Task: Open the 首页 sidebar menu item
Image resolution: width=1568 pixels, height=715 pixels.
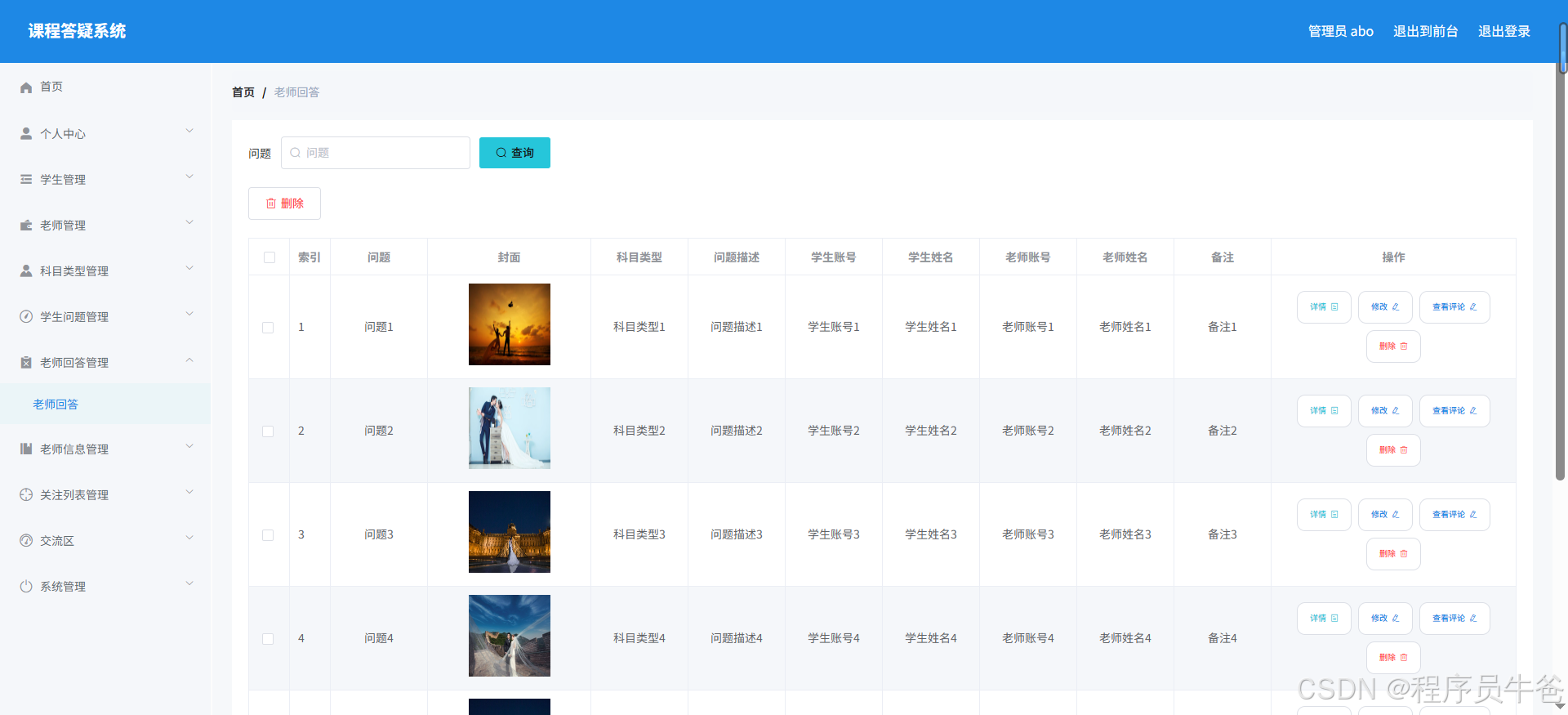Action: (x=105, y=87)
